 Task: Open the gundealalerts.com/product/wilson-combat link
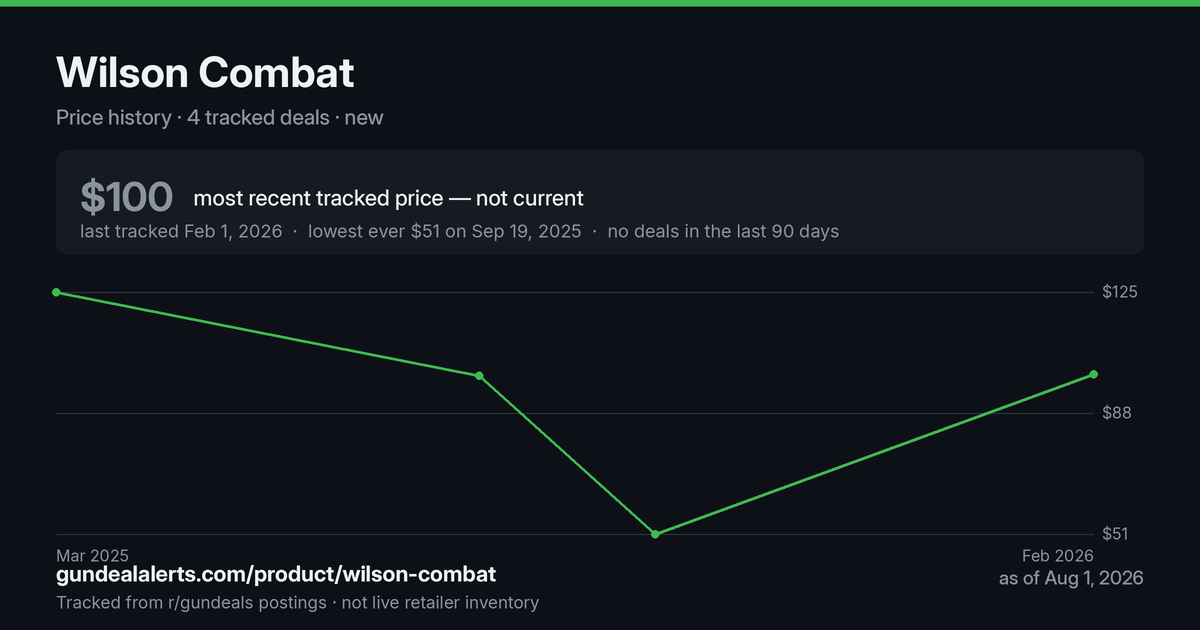[x=276, y=575]
